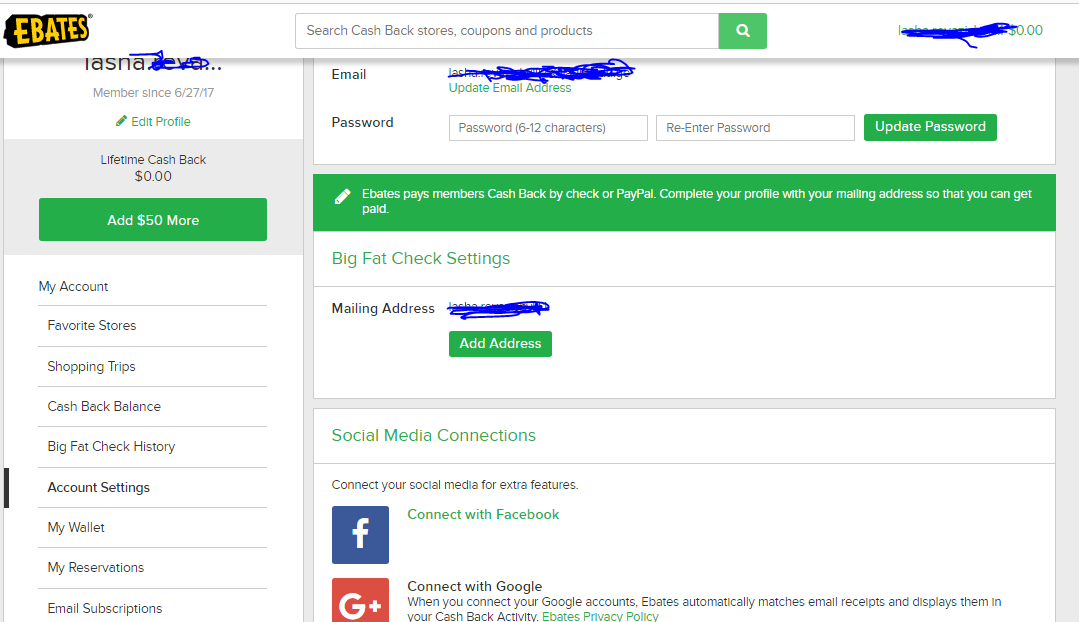Click the Facebook logo icon
The image size is (1079, 622).
pyautogui.click(x=360, y=535)
